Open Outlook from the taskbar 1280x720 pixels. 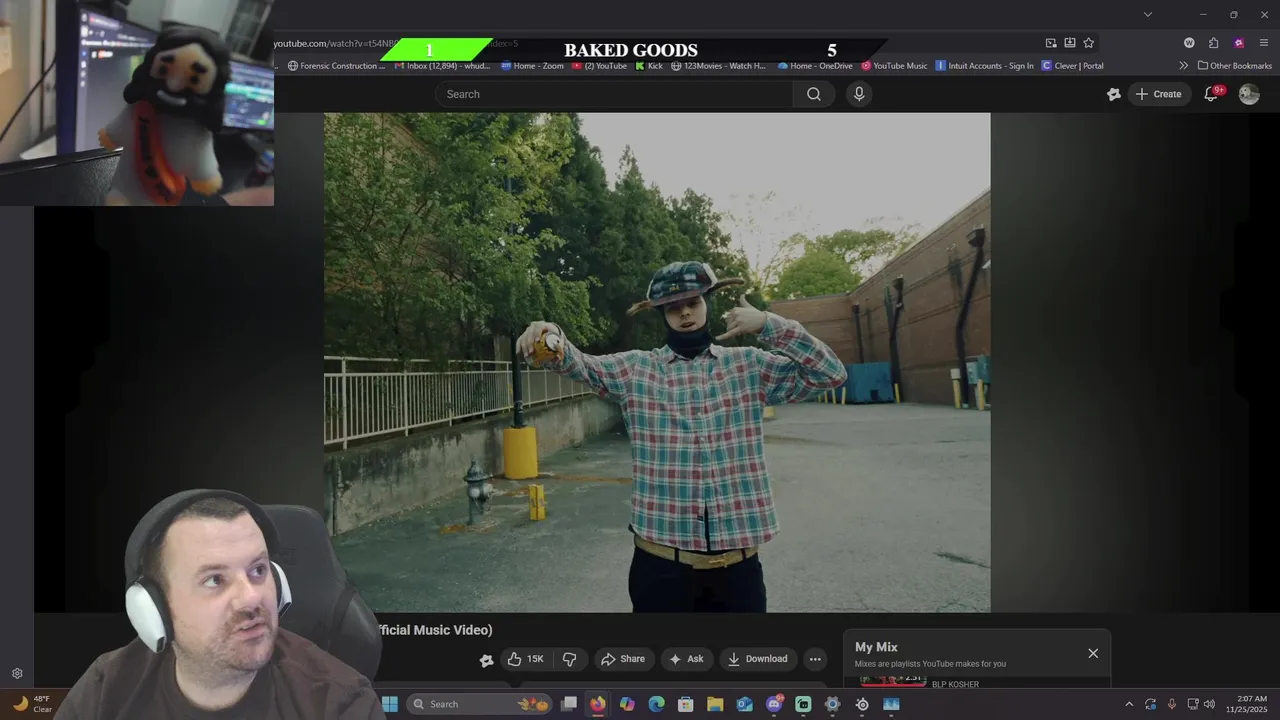click(744, 704)
